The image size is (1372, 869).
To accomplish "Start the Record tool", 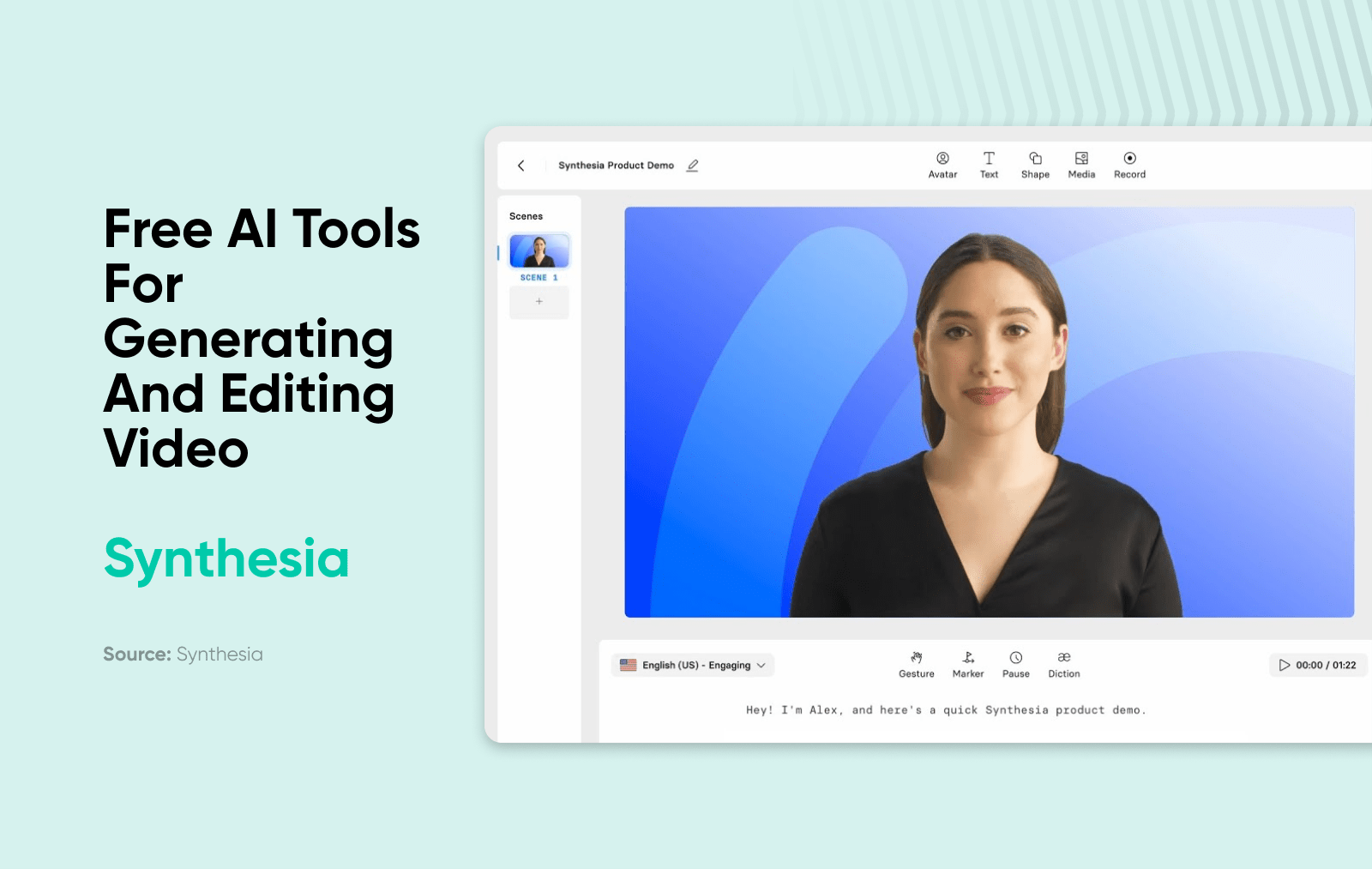I will pos(1129,165).
